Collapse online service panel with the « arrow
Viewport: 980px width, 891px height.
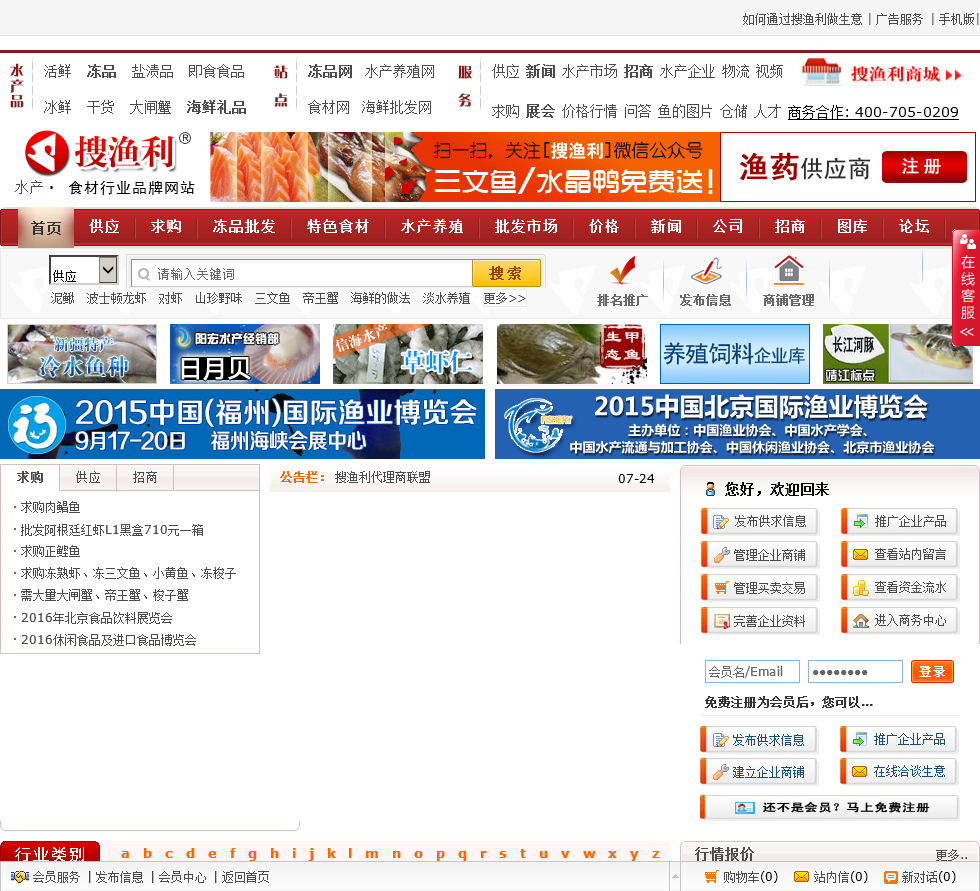(967, 332)
